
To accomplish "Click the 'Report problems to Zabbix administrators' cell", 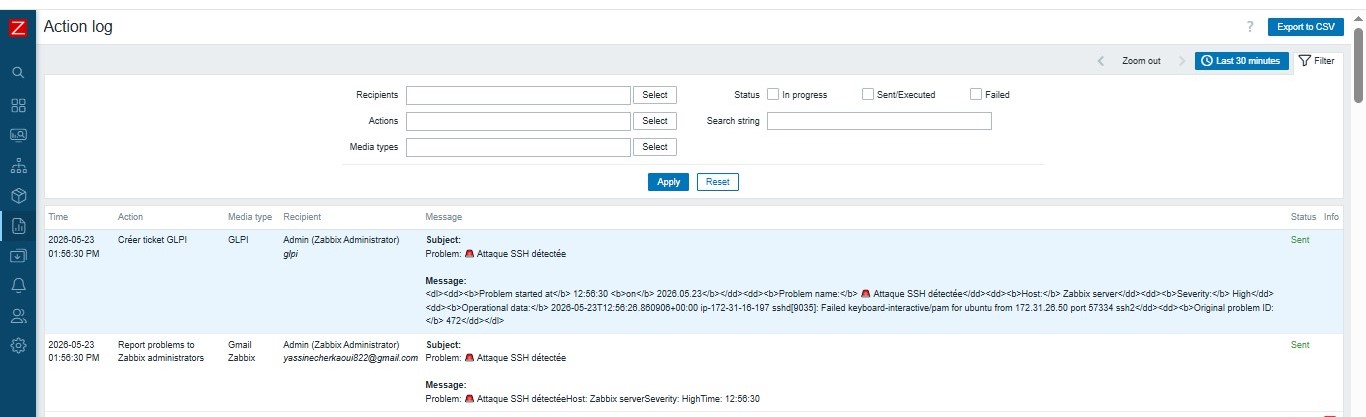I will click(160, 351).
